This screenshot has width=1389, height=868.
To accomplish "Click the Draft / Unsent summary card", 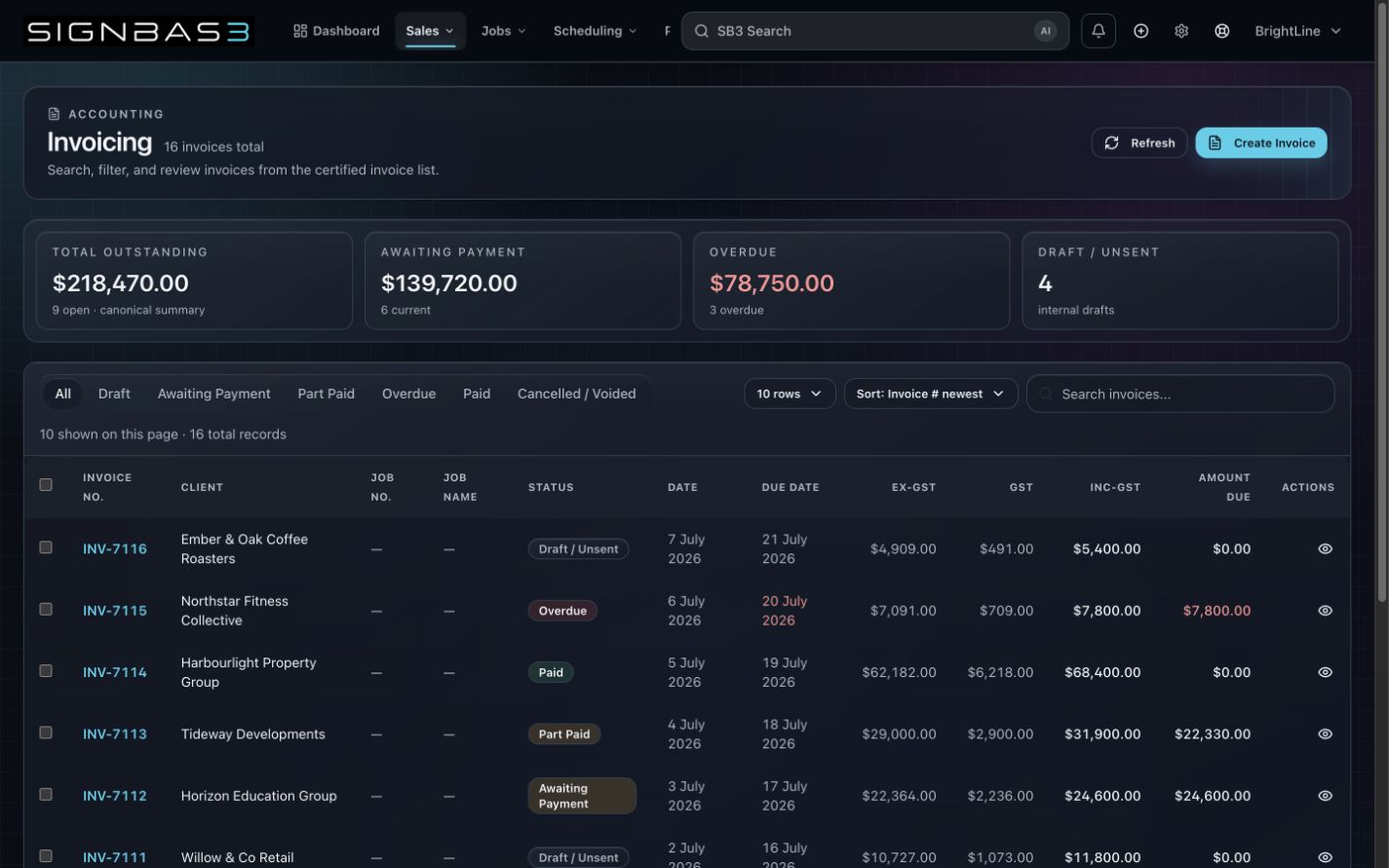I will click(x=1179, y=281).
